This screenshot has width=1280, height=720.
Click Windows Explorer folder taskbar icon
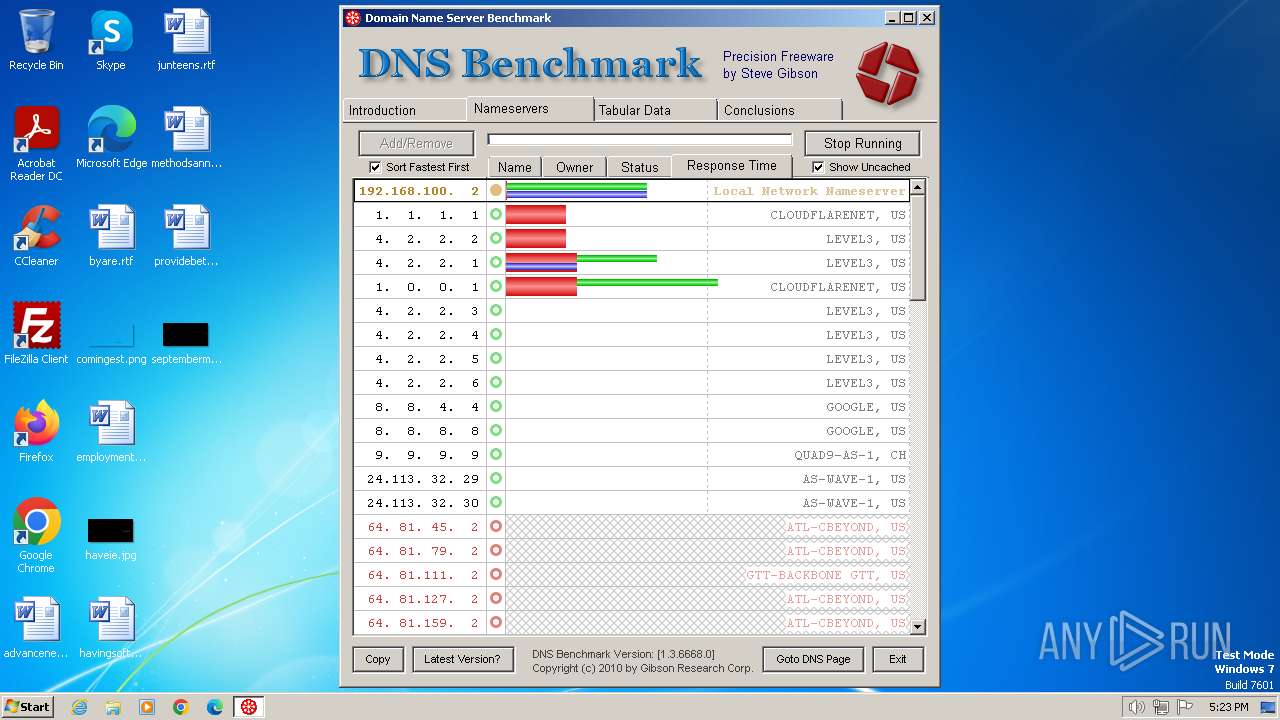click(x=113, y=707)
